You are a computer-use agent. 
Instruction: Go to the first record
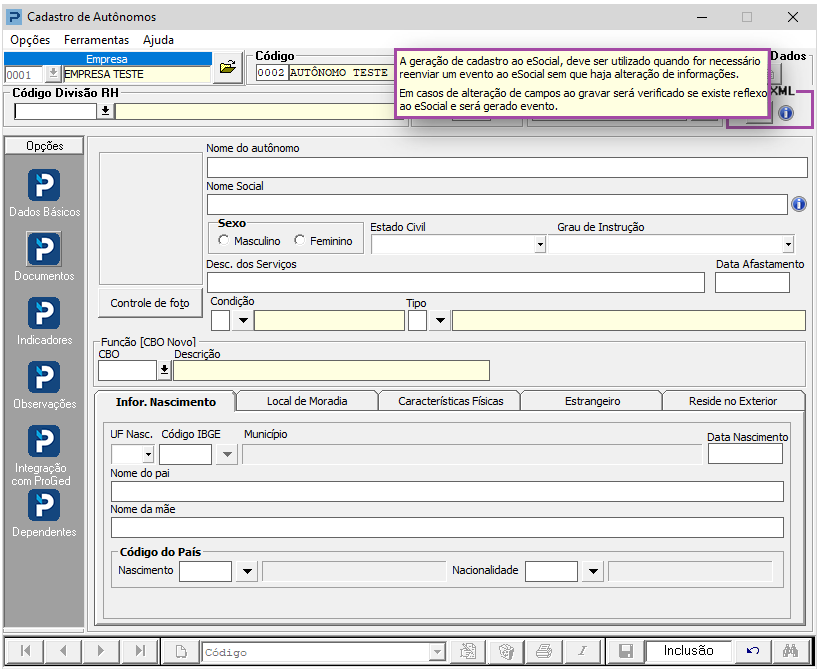pyautogui.click(x=25, y=651)
